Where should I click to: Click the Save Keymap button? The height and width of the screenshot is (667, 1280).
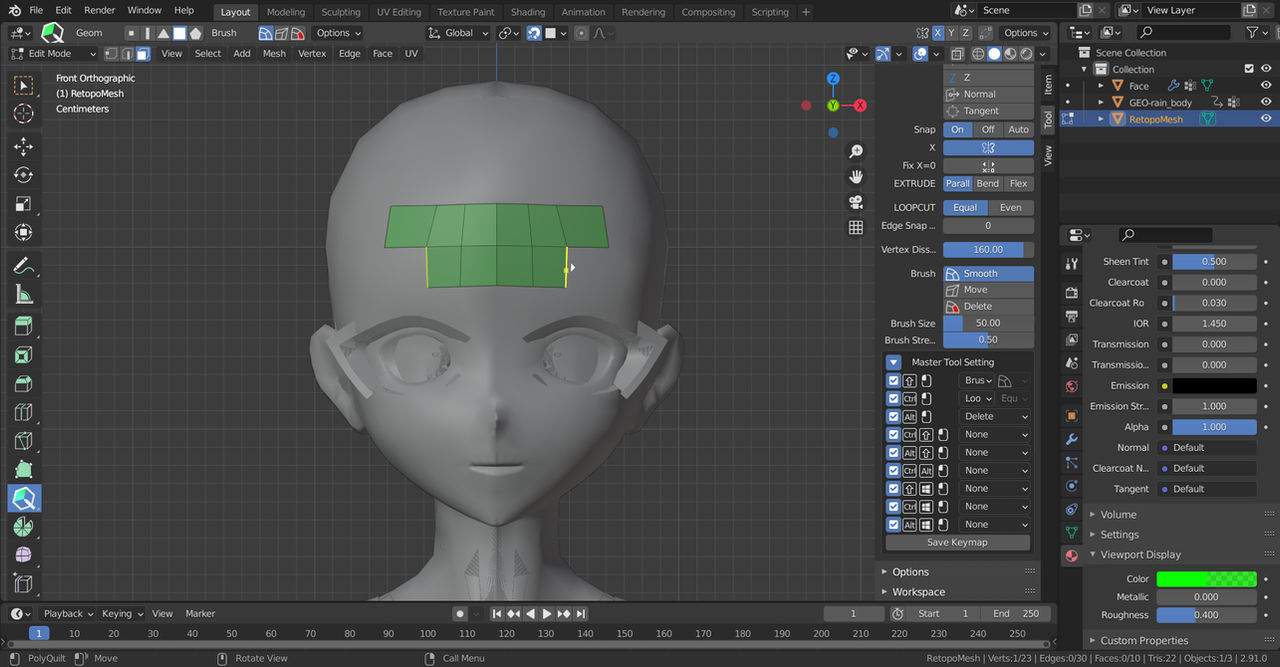[957, 542]
